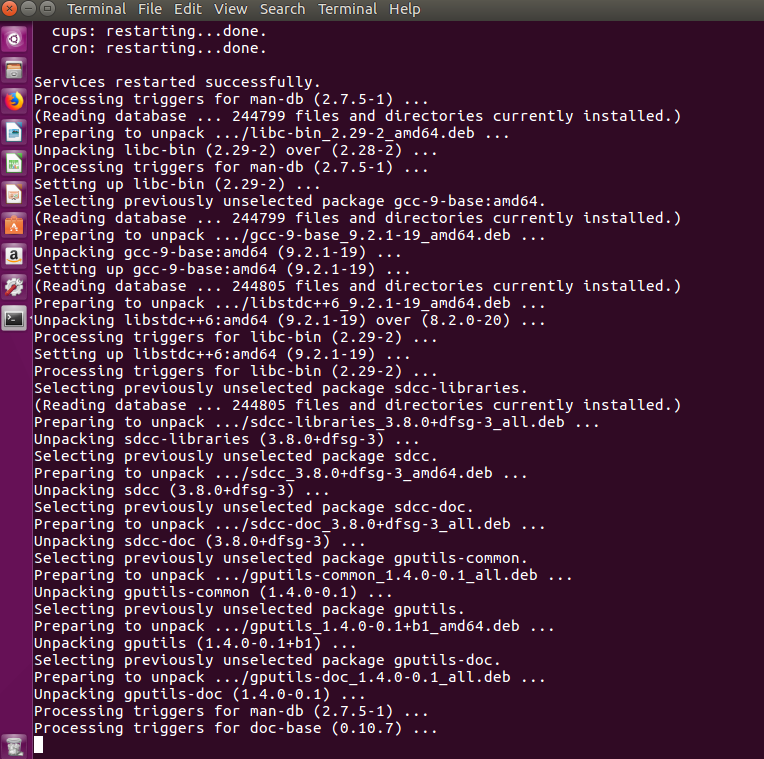The height and width of the screenshot is (759, 764).
Task: Minimize the Terminal window
Action: [28, 9]
